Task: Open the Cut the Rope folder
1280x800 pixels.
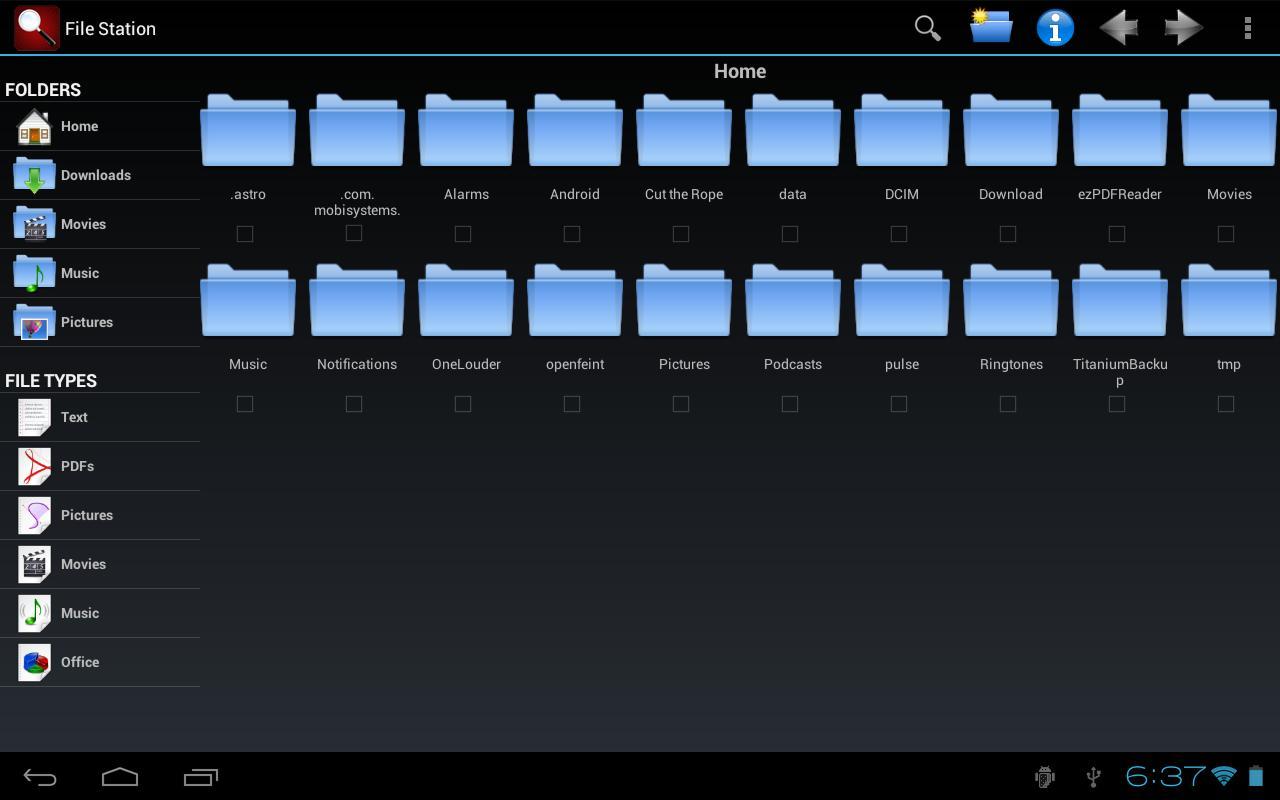Action: click(x=683, y=130)
